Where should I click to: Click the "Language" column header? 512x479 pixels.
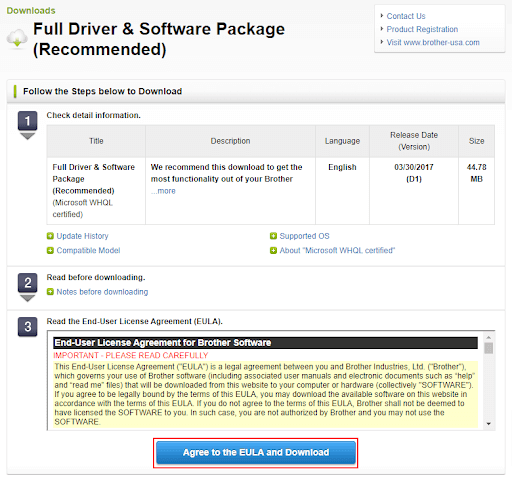pyautogui.click(x=342, y=141)
